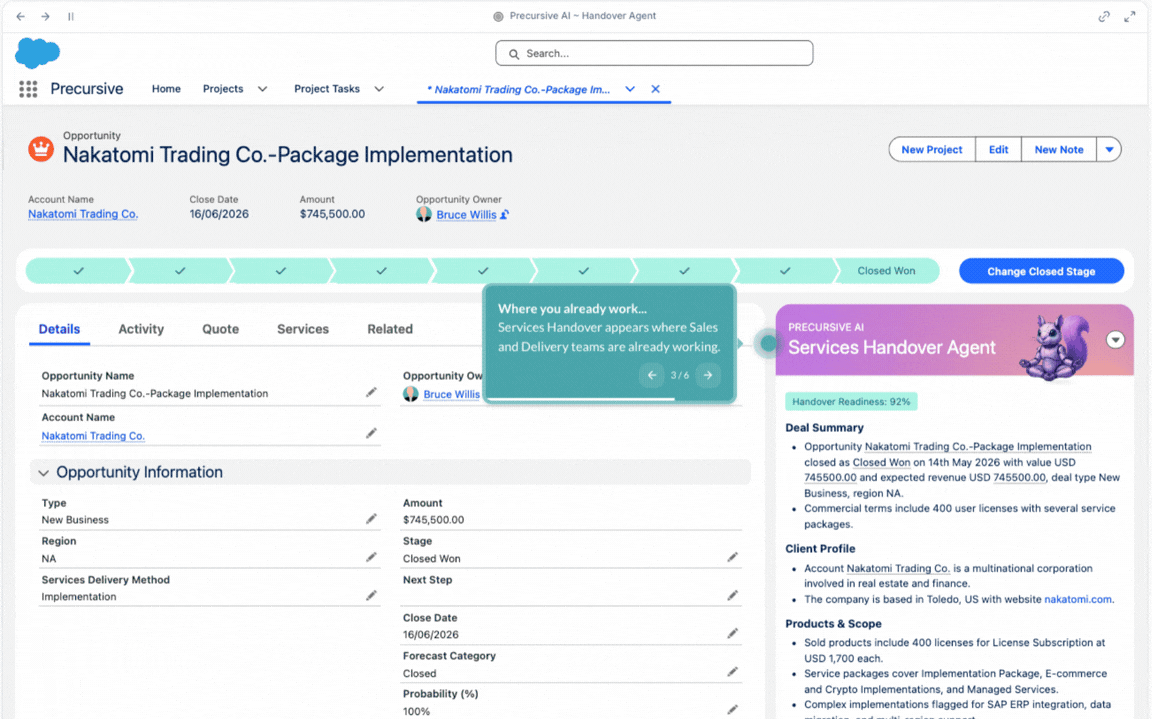Click the Change Closed Stage button
The width and height of the screenshot is (1152, 720).
tap(1041, 271)
